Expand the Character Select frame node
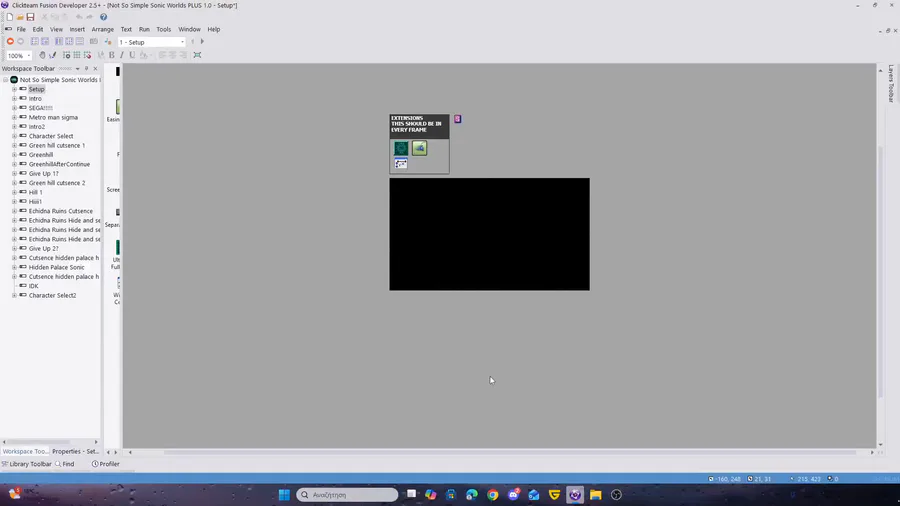The image size is (900, 506). (x=14, y=136)
